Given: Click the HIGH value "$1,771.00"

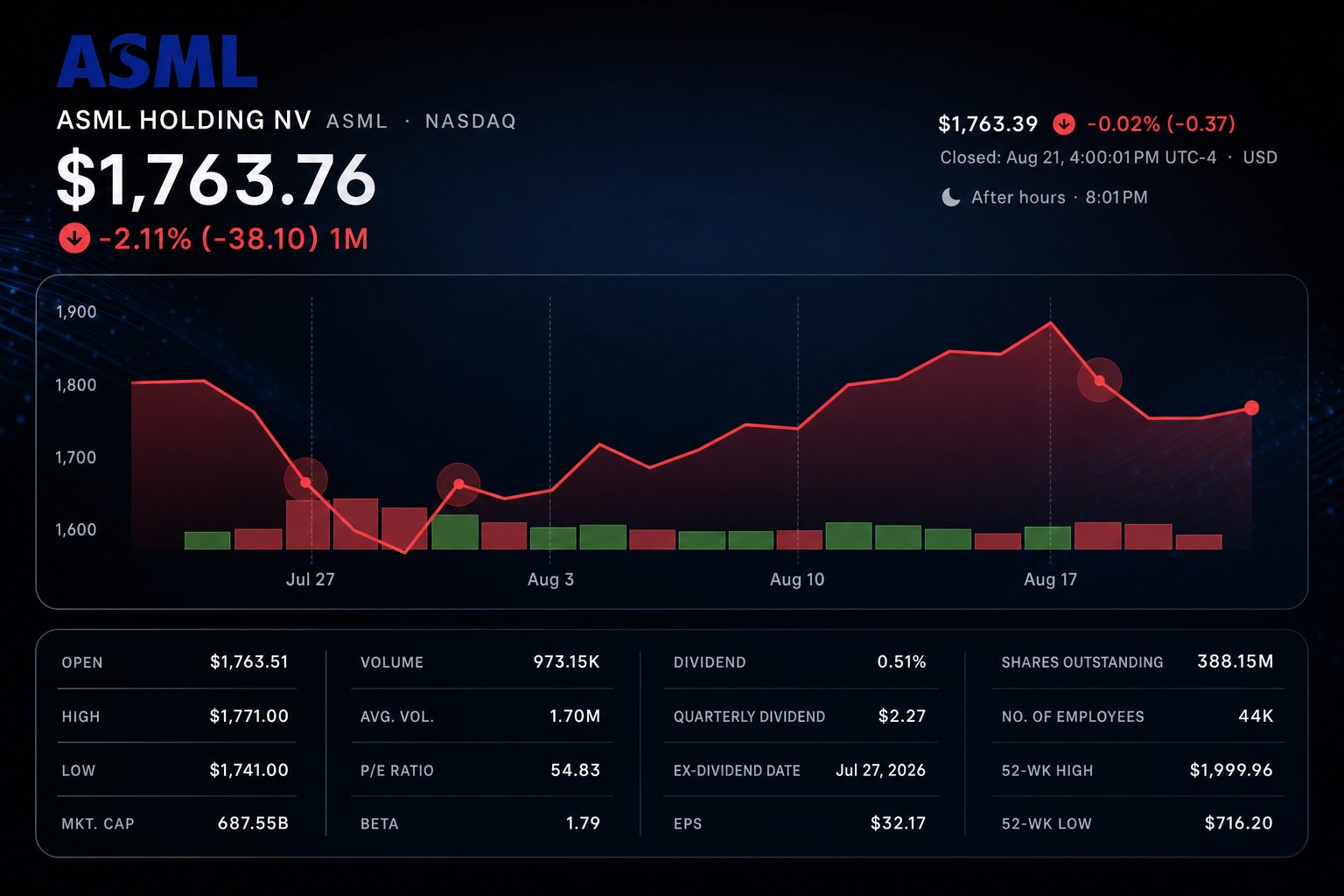Looking at the screenshot, I should [249, 717].
